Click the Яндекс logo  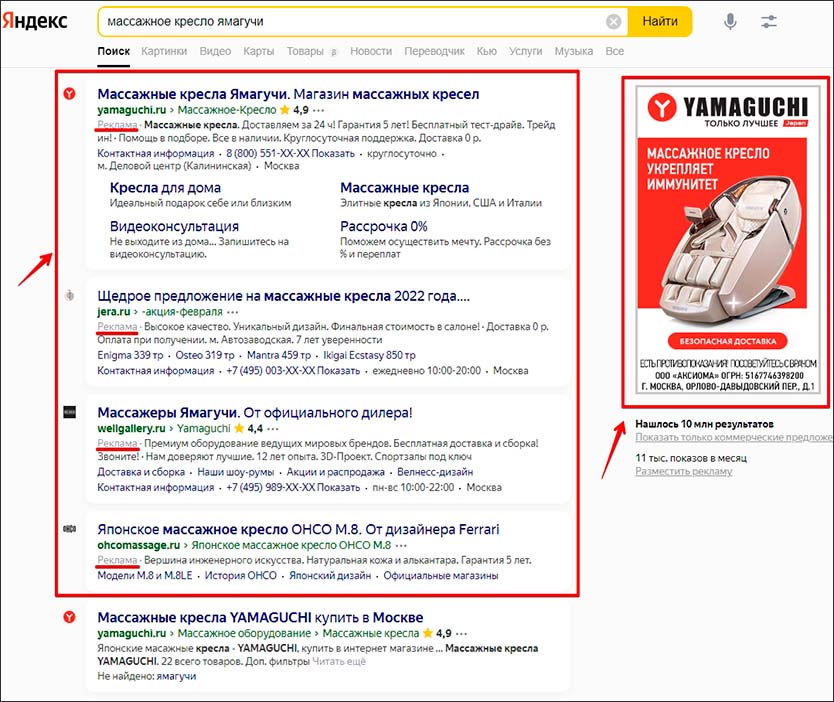35,21
